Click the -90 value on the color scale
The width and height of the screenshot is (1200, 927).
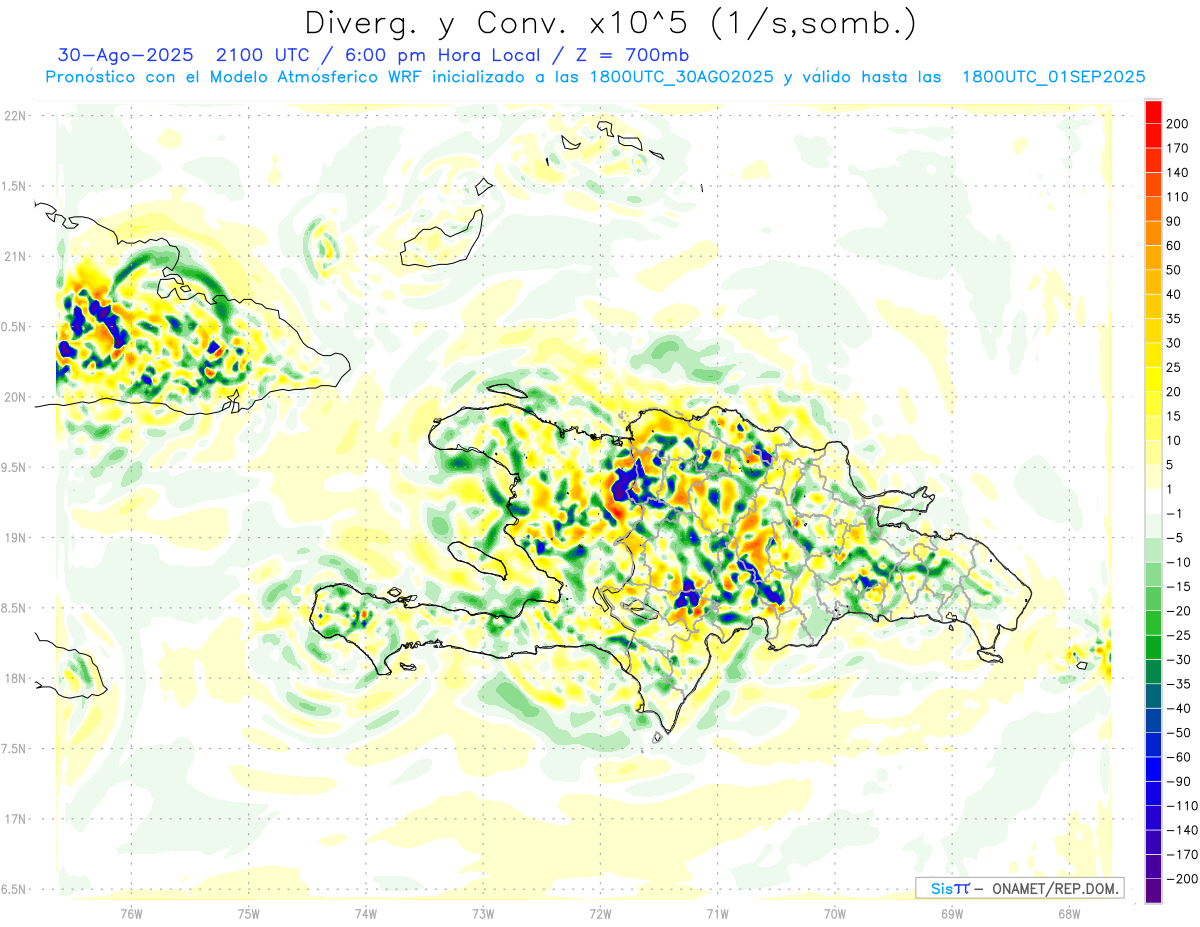point(1178,781)
